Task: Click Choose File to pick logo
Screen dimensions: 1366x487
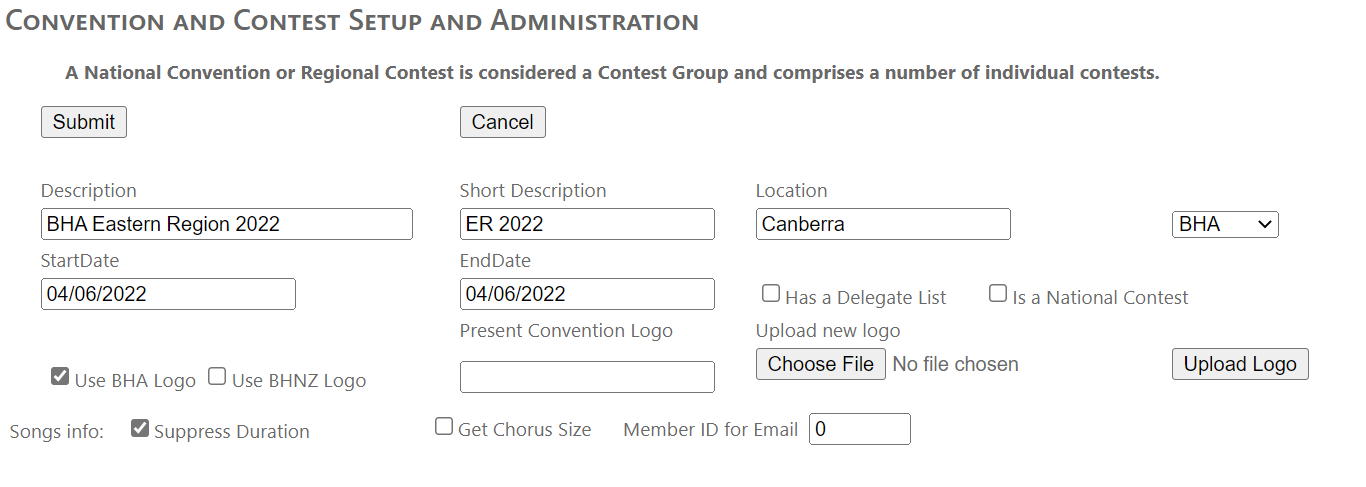Action: [820, 364]
